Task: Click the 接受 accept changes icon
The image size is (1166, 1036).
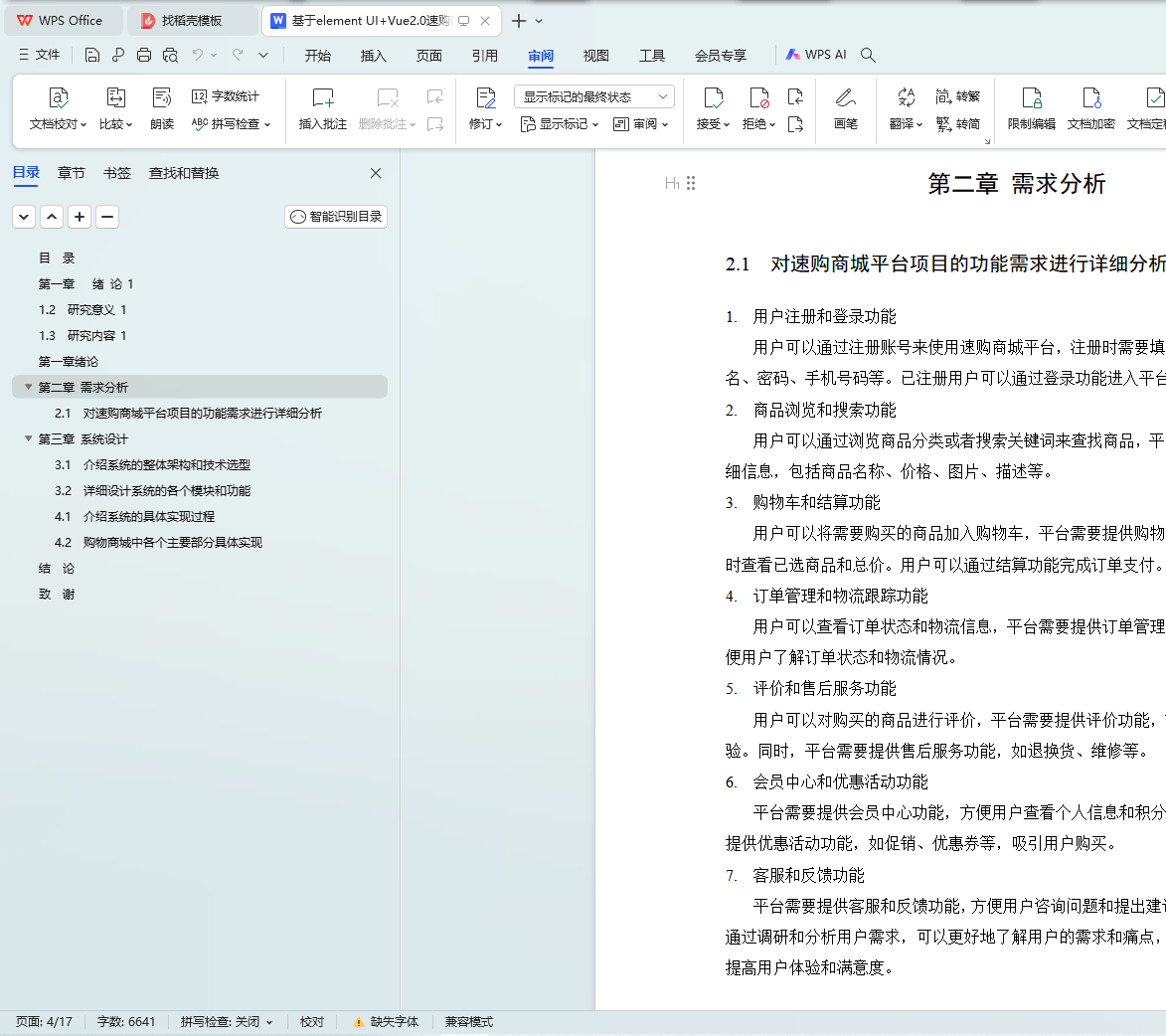Action: click(x=713, y=98)
